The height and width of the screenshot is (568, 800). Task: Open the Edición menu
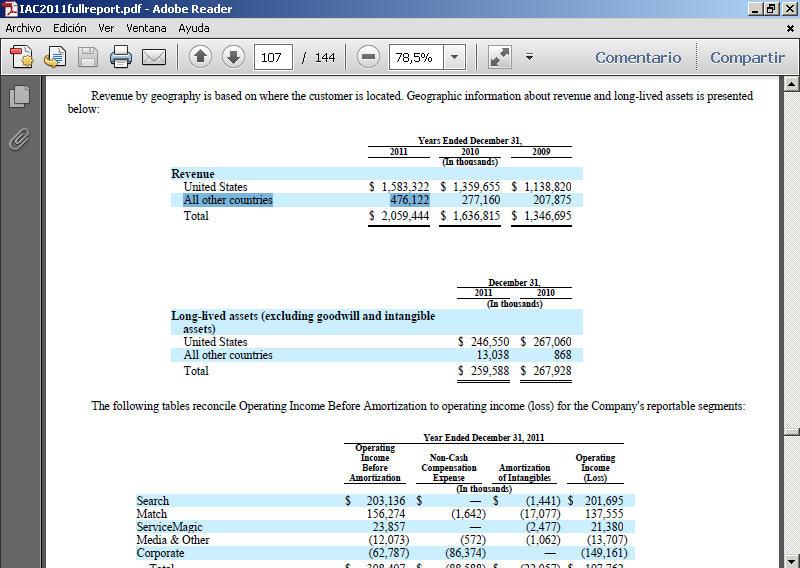[x=70, y=28]
